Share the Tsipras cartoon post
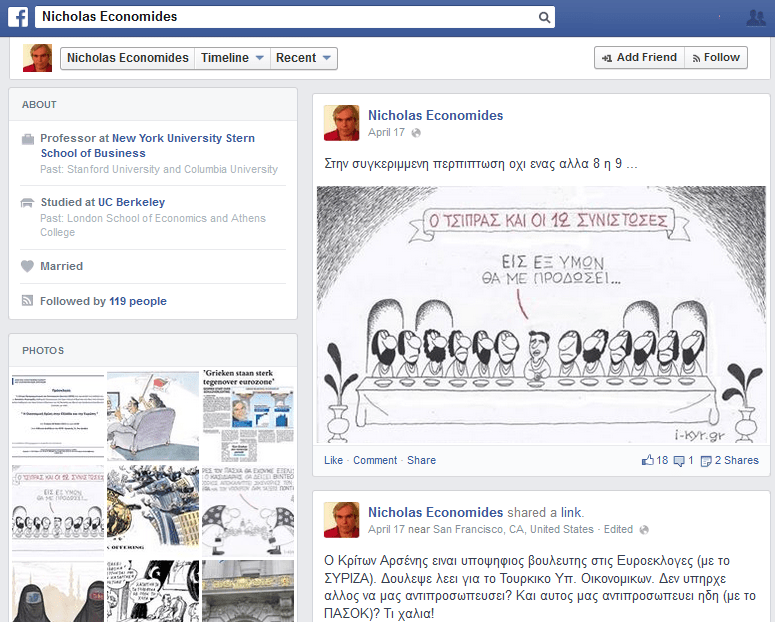 pyautogui.click(x=422, y=460)
